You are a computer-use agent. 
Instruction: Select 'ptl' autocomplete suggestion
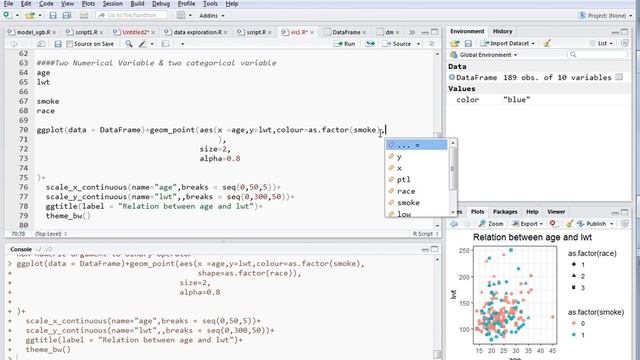click(x=416, y=180)
